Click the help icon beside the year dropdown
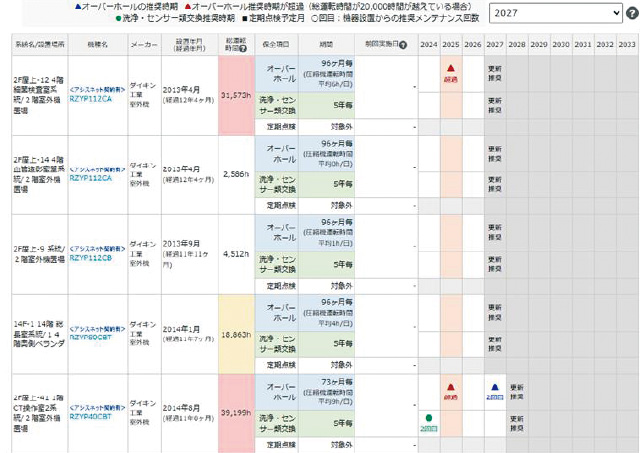This screenshot has width=640, height=453. (x=631, y=13)
